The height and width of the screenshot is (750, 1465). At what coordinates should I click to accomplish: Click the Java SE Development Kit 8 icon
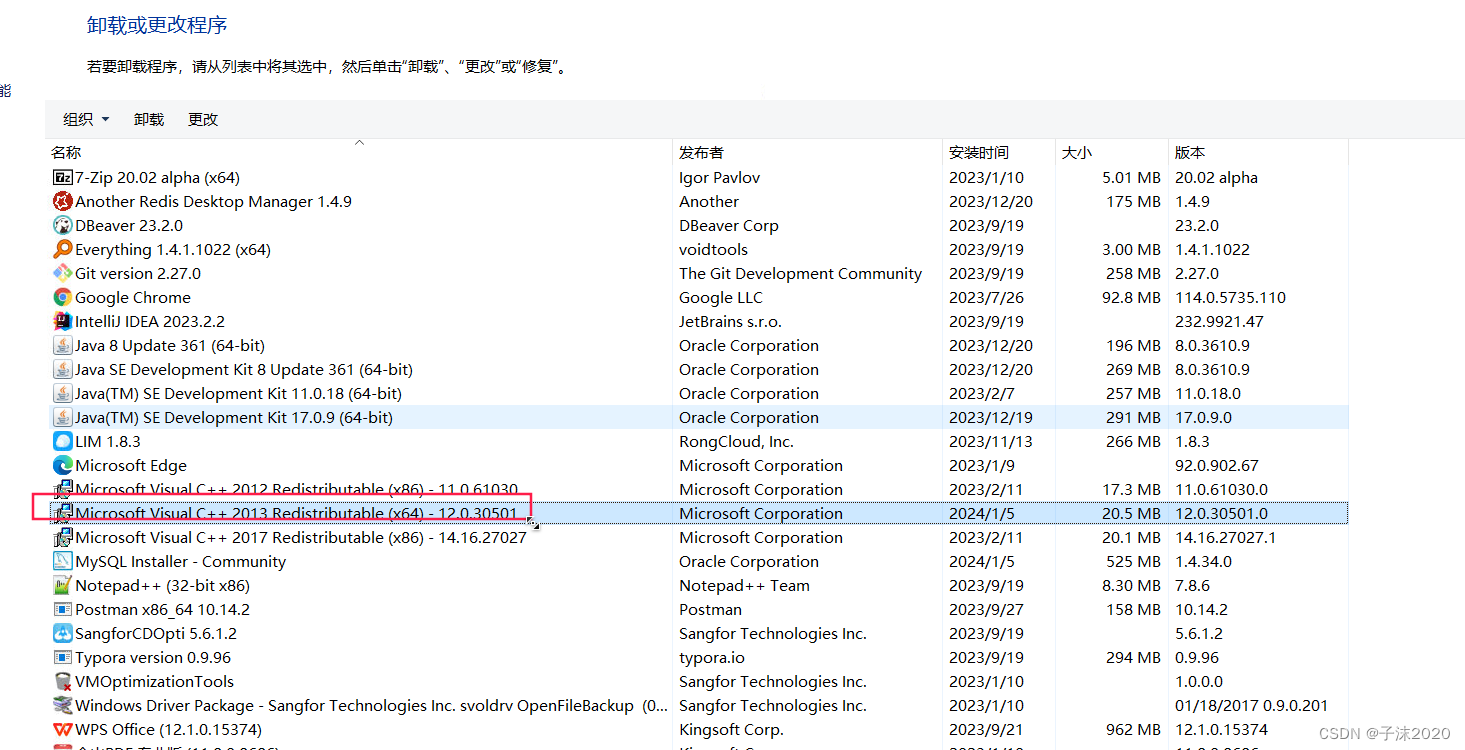coord(63,369)
